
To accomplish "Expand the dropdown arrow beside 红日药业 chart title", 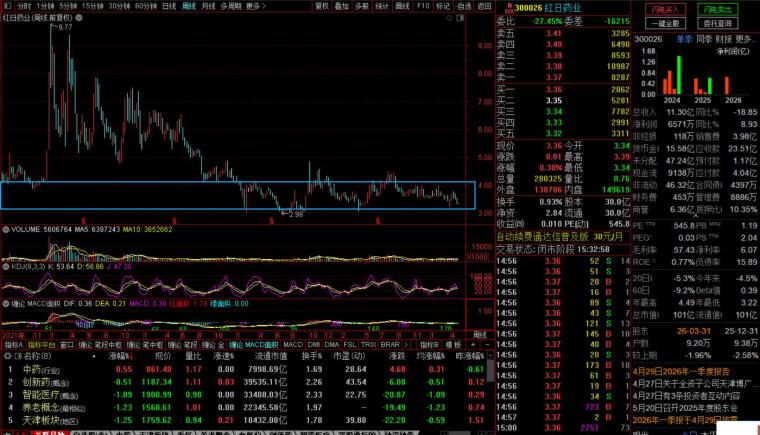I will click(x=79, y=17).
